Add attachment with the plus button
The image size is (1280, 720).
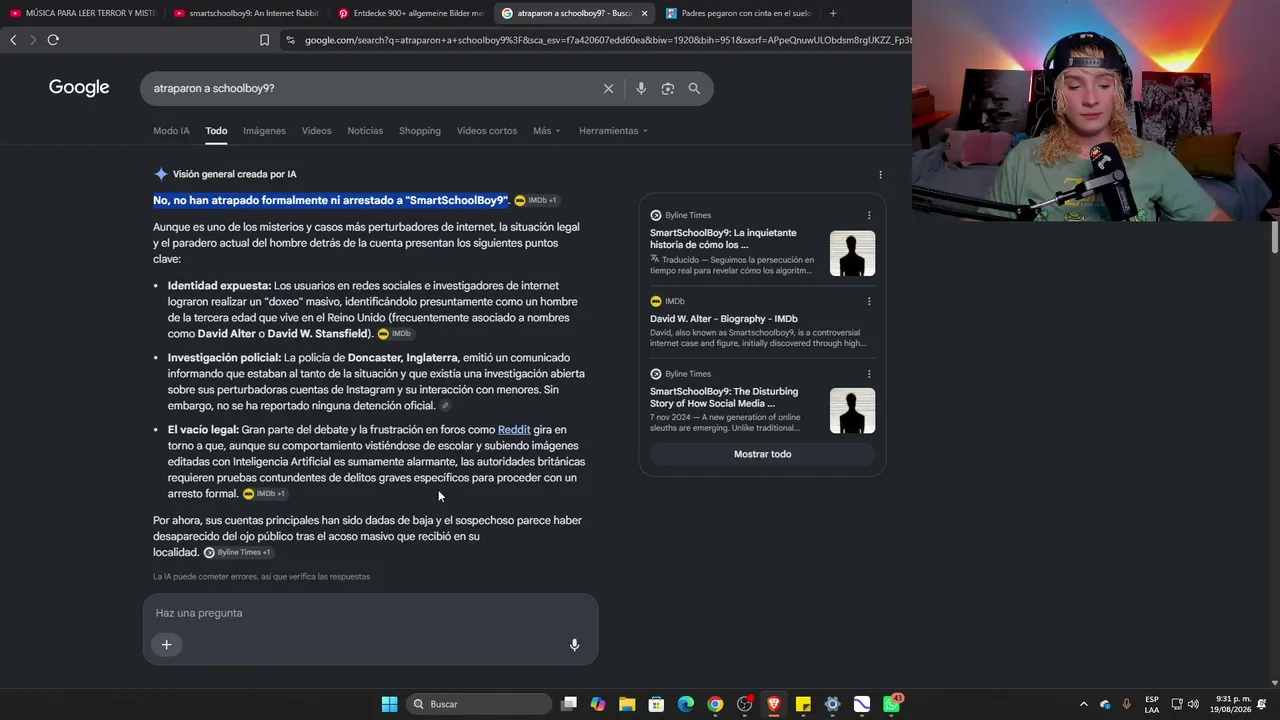click(167, 644)
